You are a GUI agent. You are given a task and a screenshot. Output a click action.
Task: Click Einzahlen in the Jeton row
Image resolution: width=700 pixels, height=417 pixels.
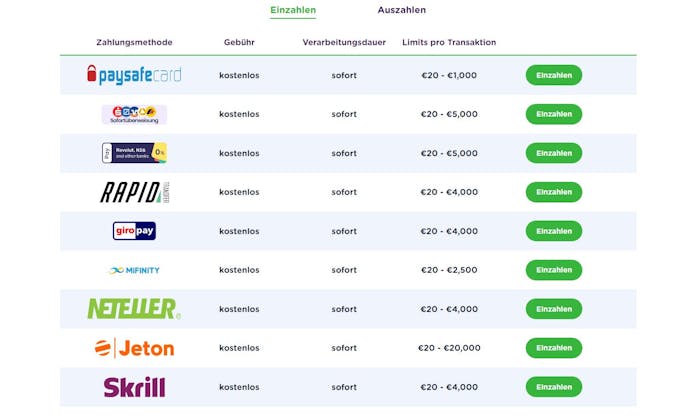click(554, 348)
